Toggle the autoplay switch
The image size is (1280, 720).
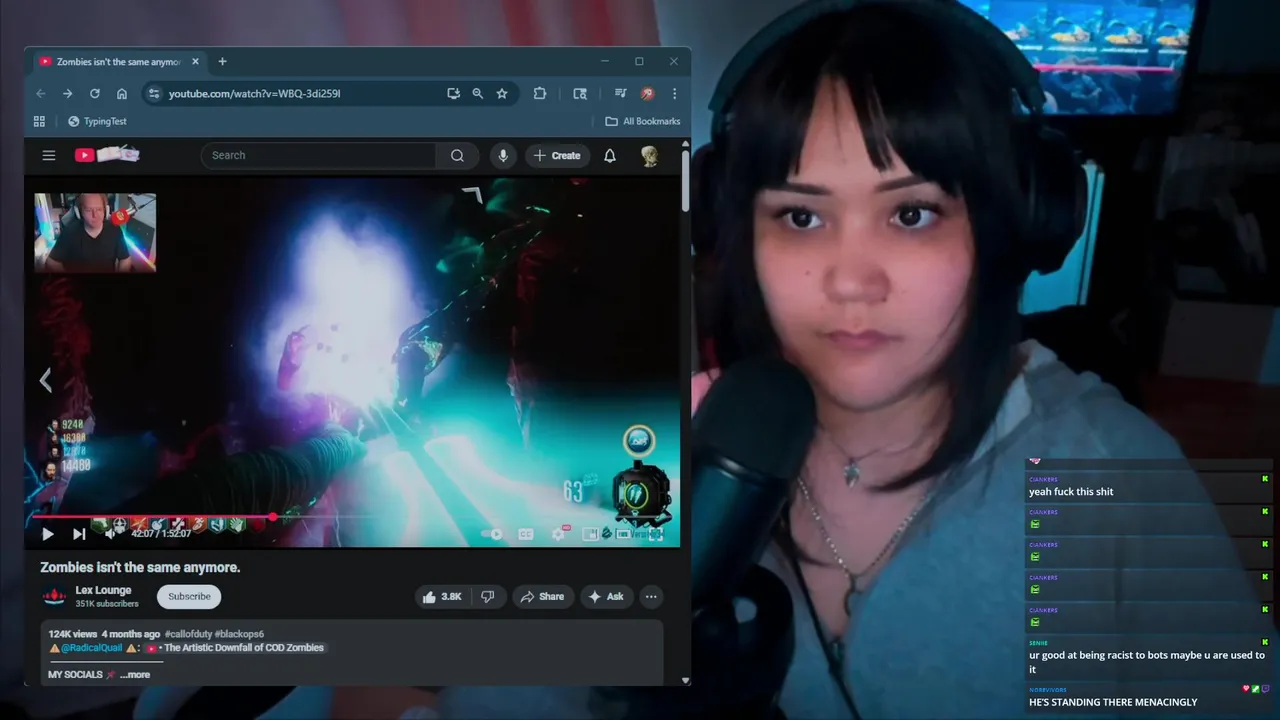492,534
